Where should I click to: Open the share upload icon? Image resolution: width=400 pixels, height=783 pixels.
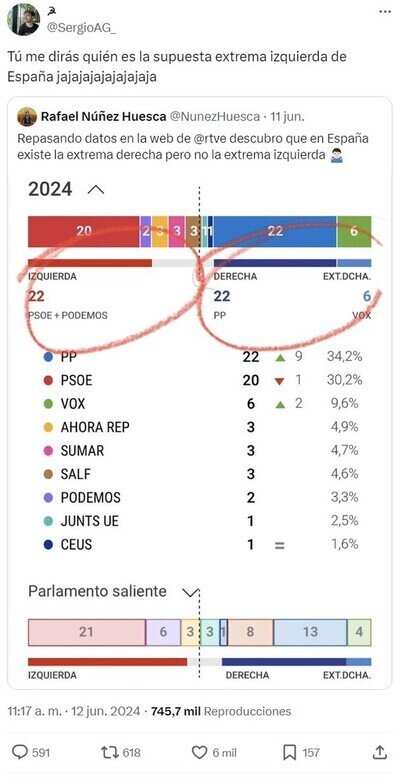pyautogui.click(x=380, y=752)
